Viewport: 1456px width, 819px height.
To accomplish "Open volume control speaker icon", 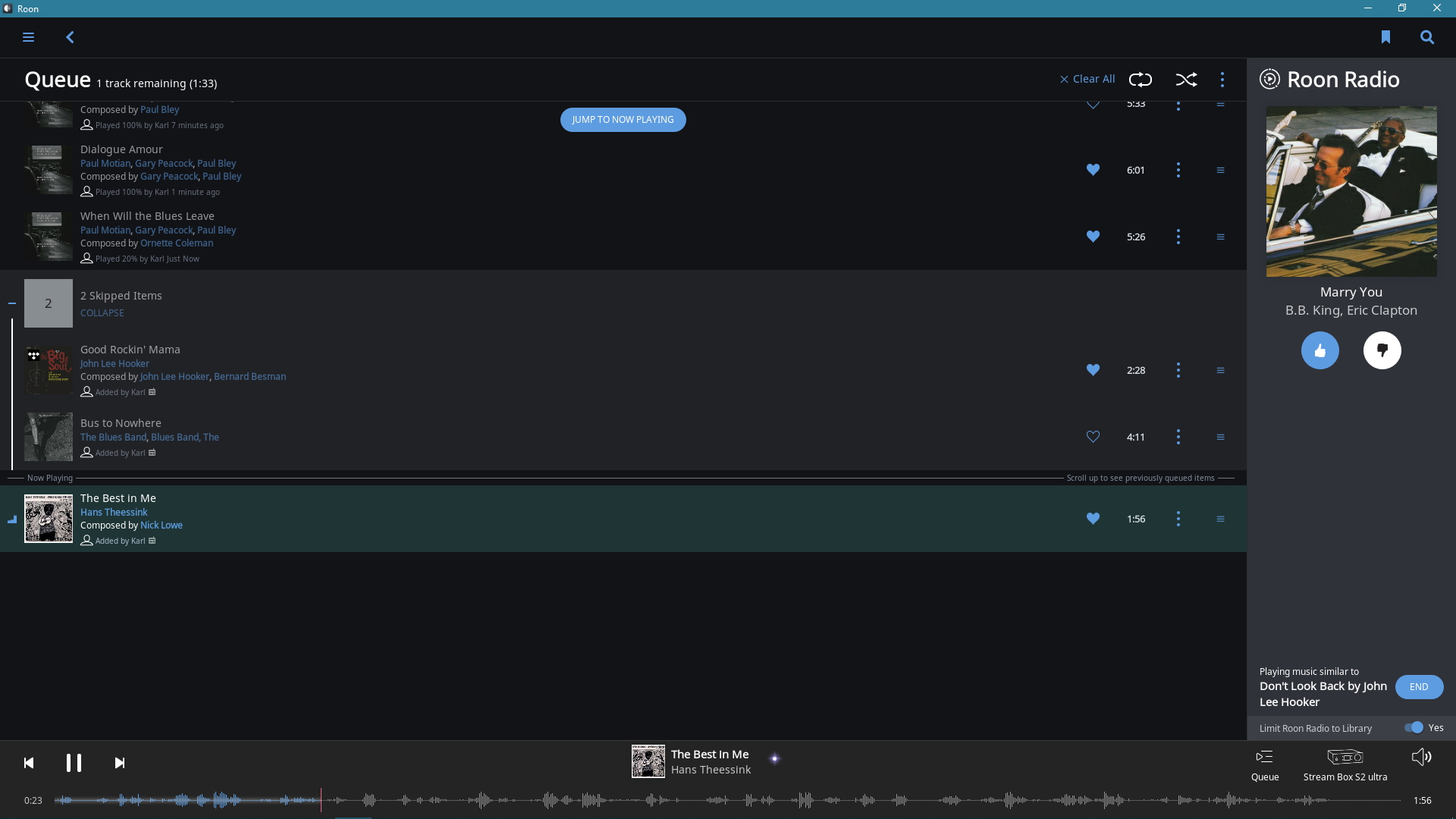I will [1422, 757].
